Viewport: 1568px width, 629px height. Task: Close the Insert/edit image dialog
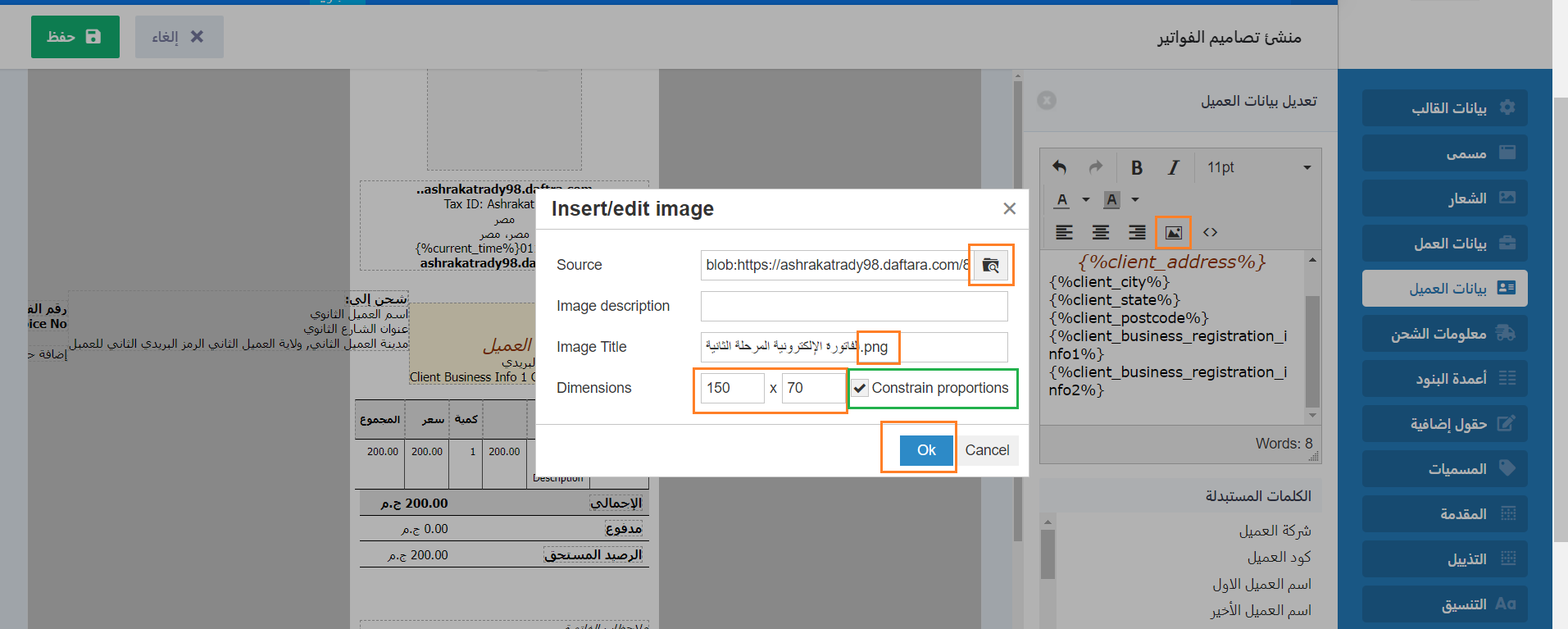(x=1009, y=209)
